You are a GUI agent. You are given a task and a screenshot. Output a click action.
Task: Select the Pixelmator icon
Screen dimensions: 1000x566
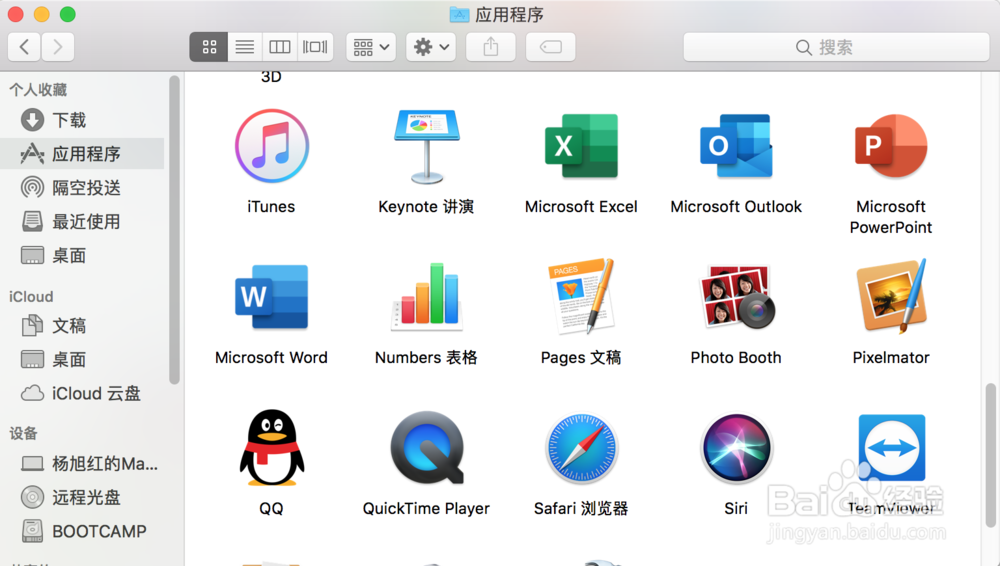(x=891, y=297)
